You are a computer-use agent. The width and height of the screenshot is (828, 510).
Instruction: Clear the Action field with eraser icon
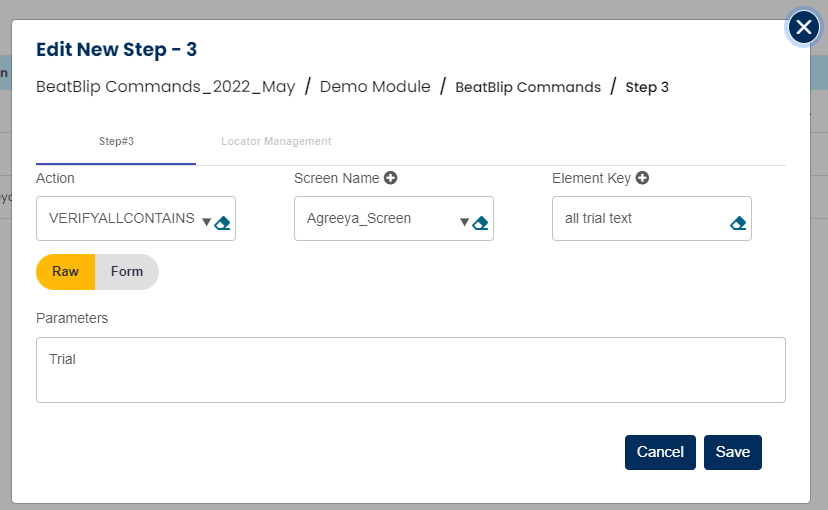coord(223,222)
